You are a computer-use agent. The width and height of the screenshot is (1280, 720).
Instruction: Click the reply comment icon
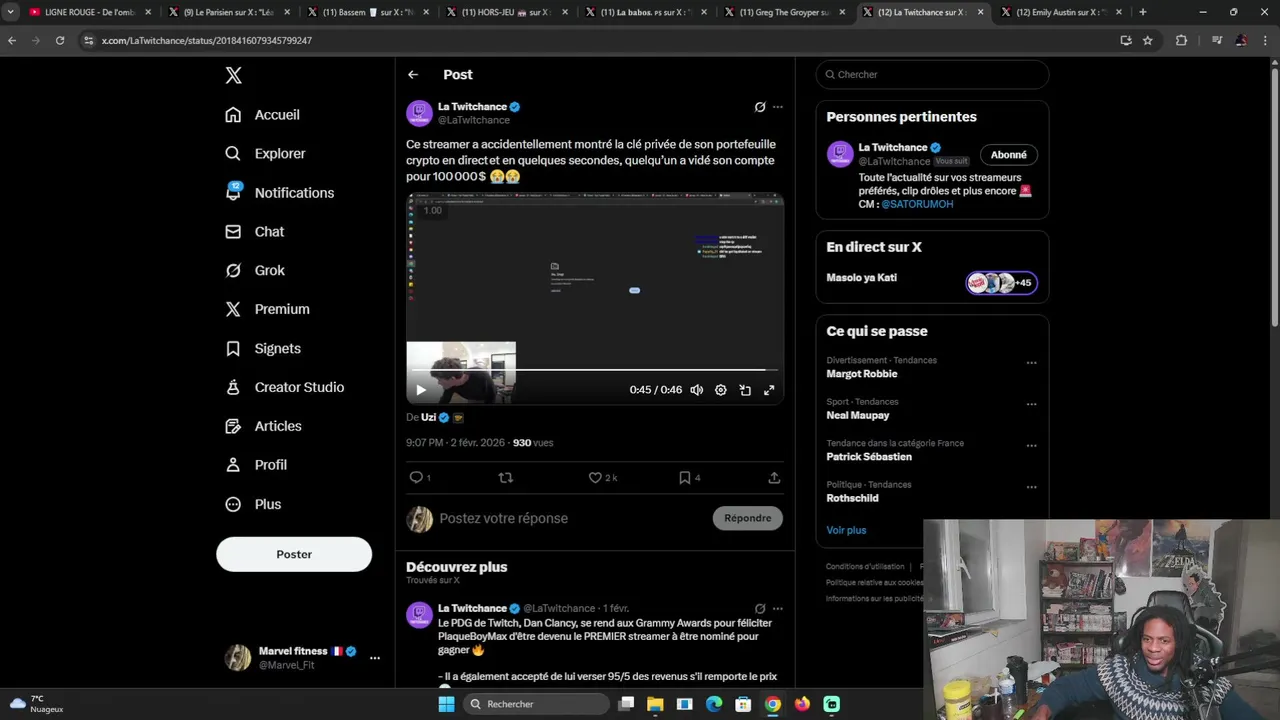416,478
